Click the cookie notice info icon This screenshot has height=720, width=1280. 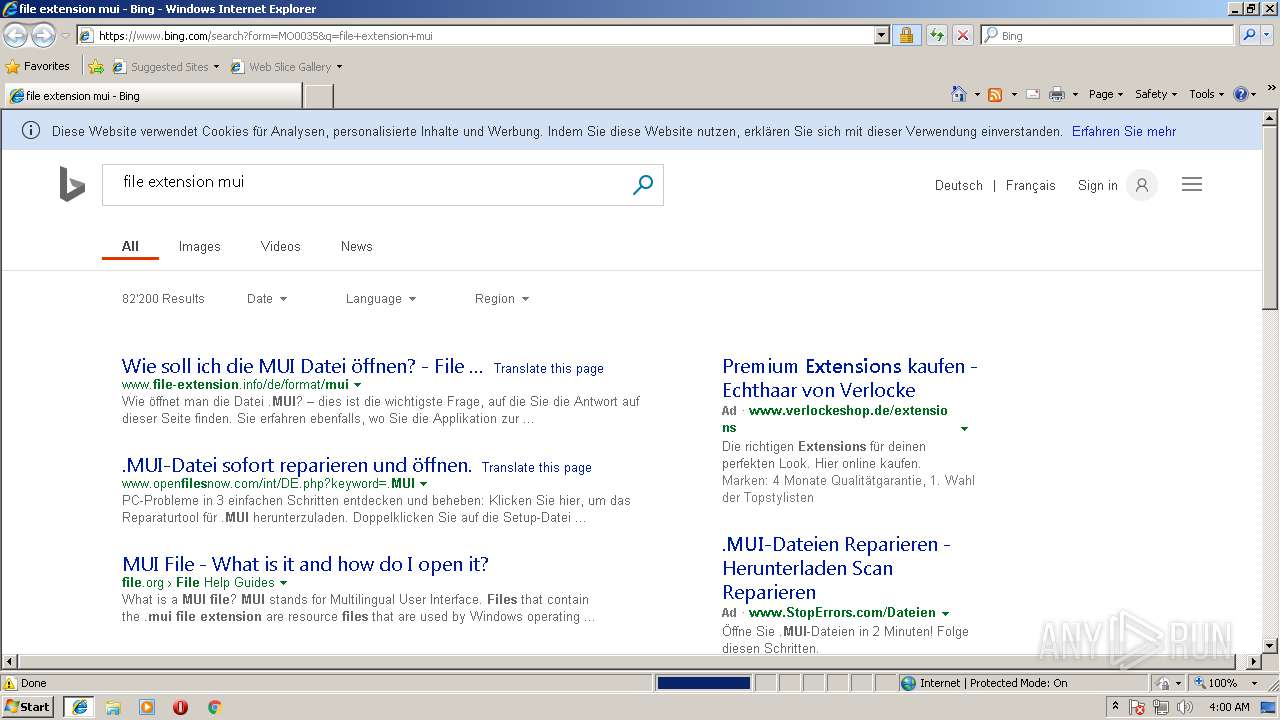[x=31, y=131]
